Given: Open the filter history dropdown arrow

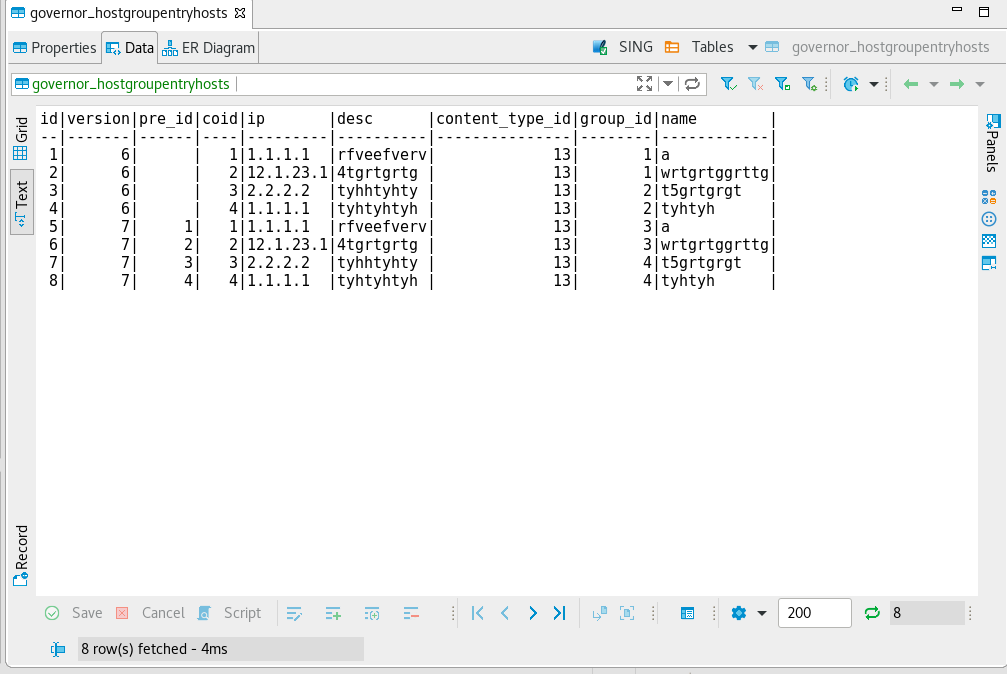Looking at the screenshot, I should point(668,84).
